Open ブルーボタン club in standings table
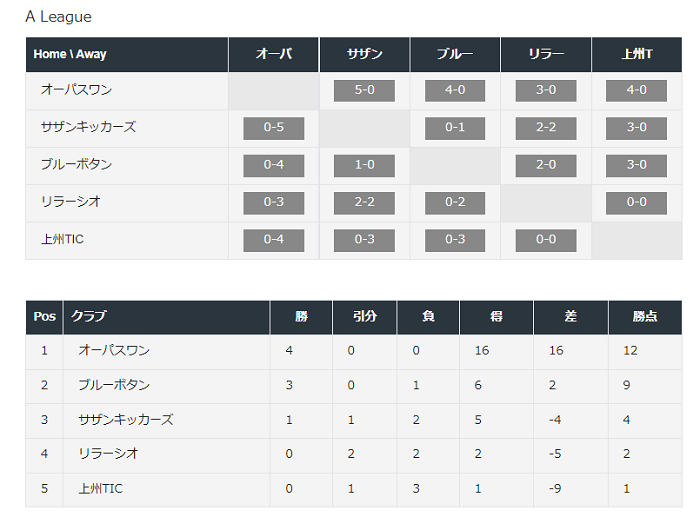 [114, 385]
